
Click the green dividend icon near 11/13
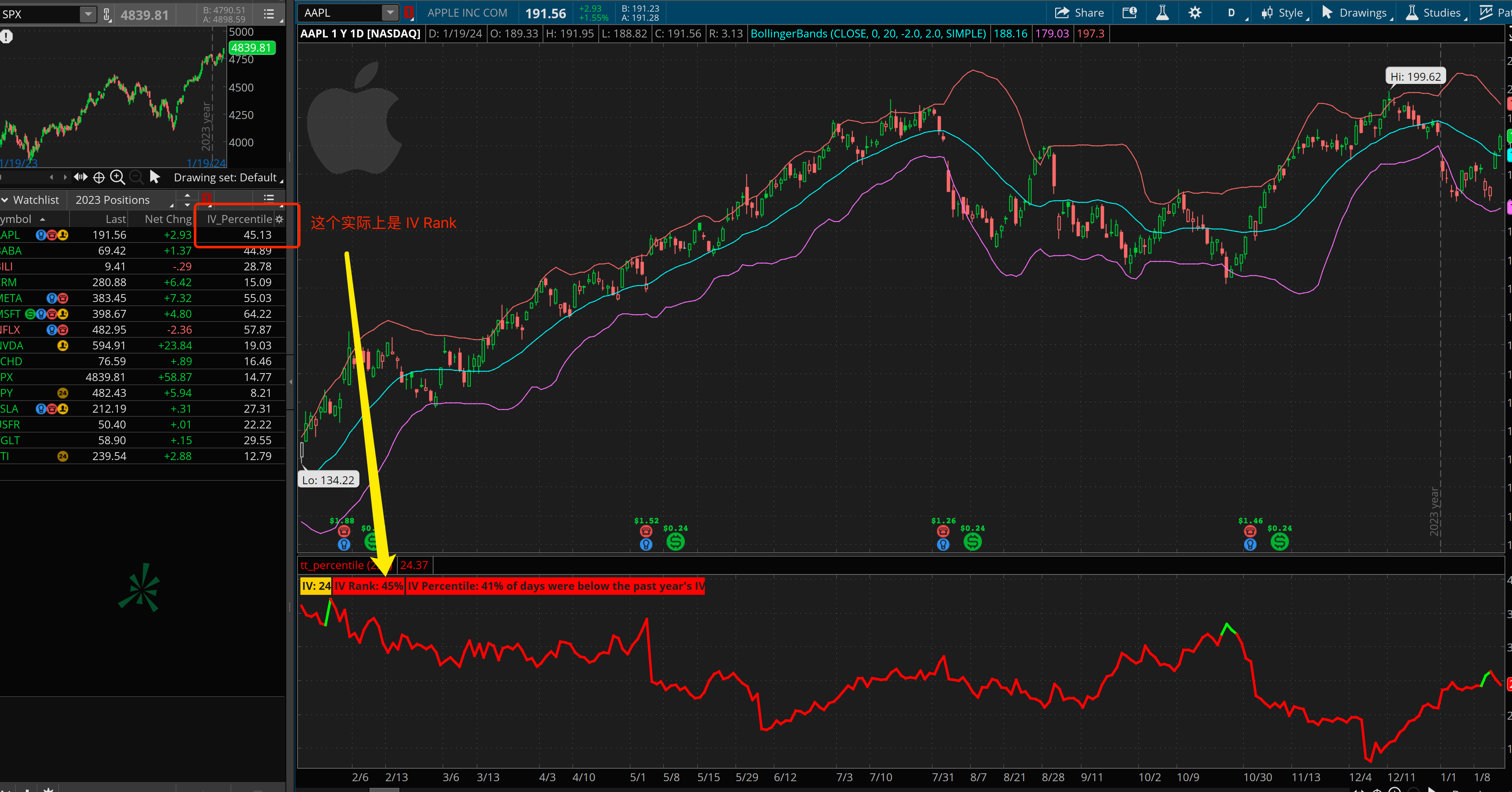click(x=1279, y=542)
